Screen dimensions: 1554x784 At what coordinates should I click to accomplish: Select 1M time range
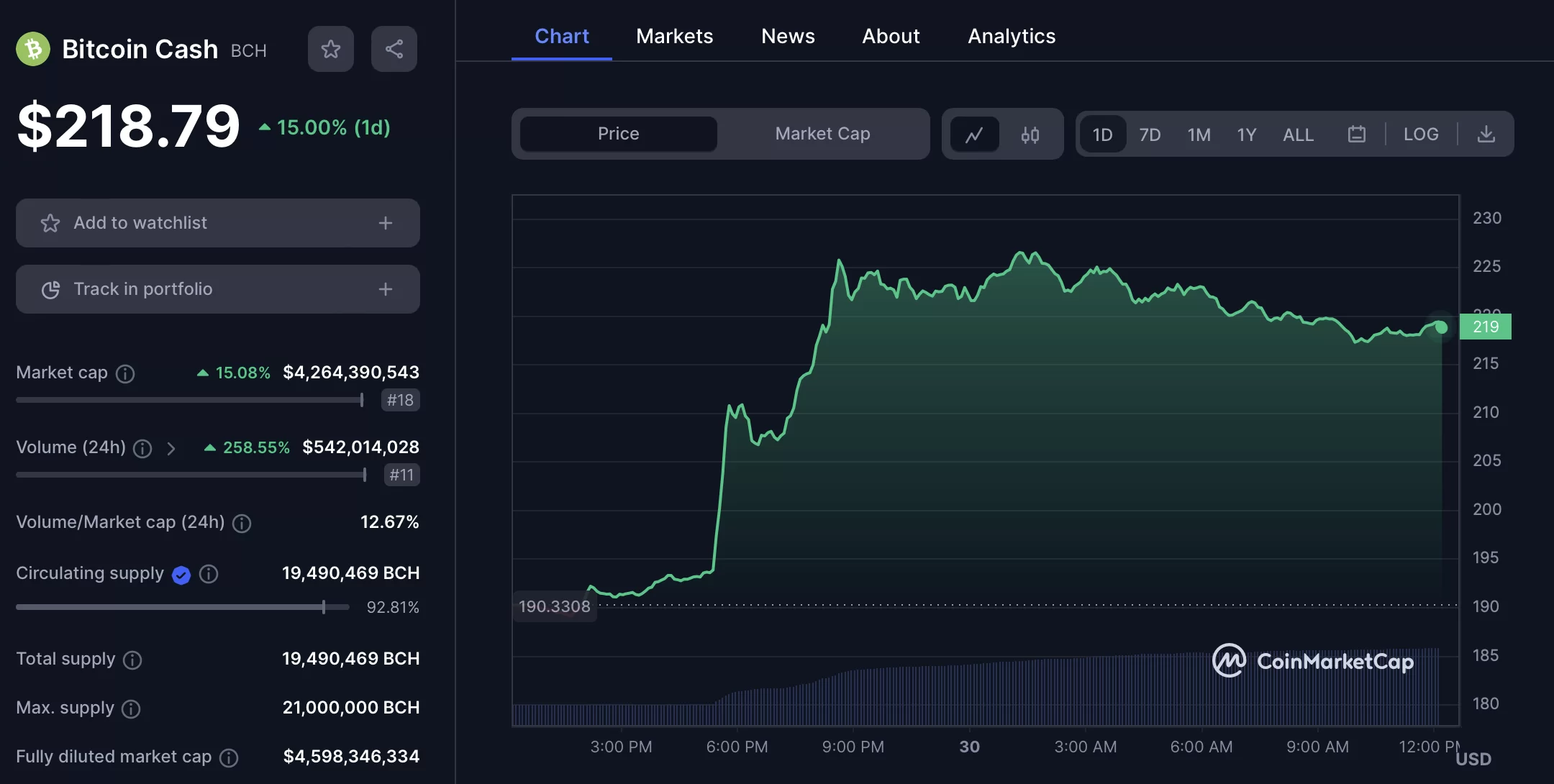(1199, 135)
